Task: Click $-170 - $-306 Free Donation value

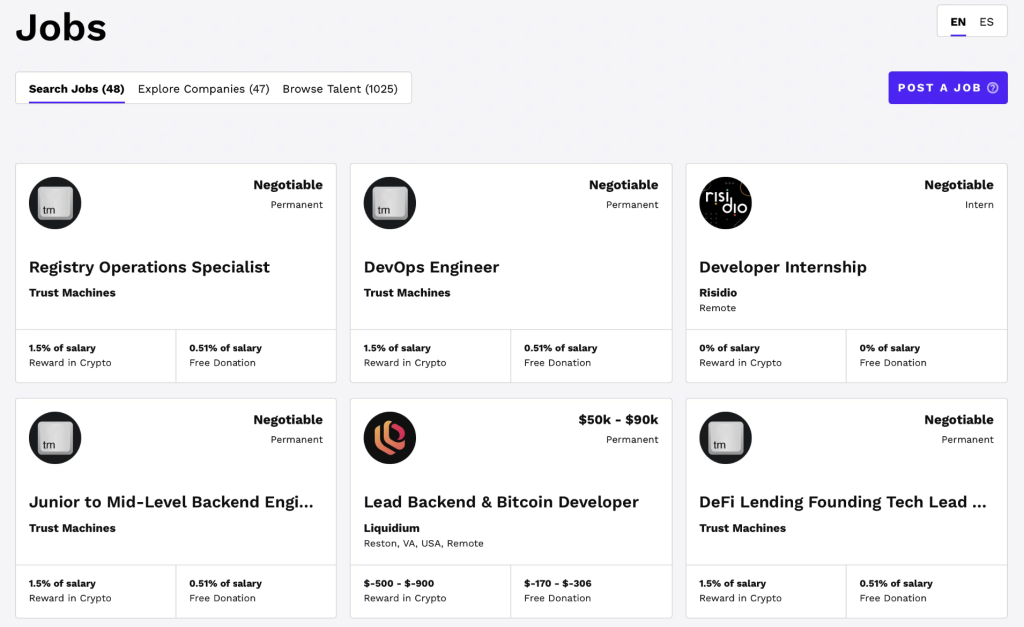Action: 557,583
